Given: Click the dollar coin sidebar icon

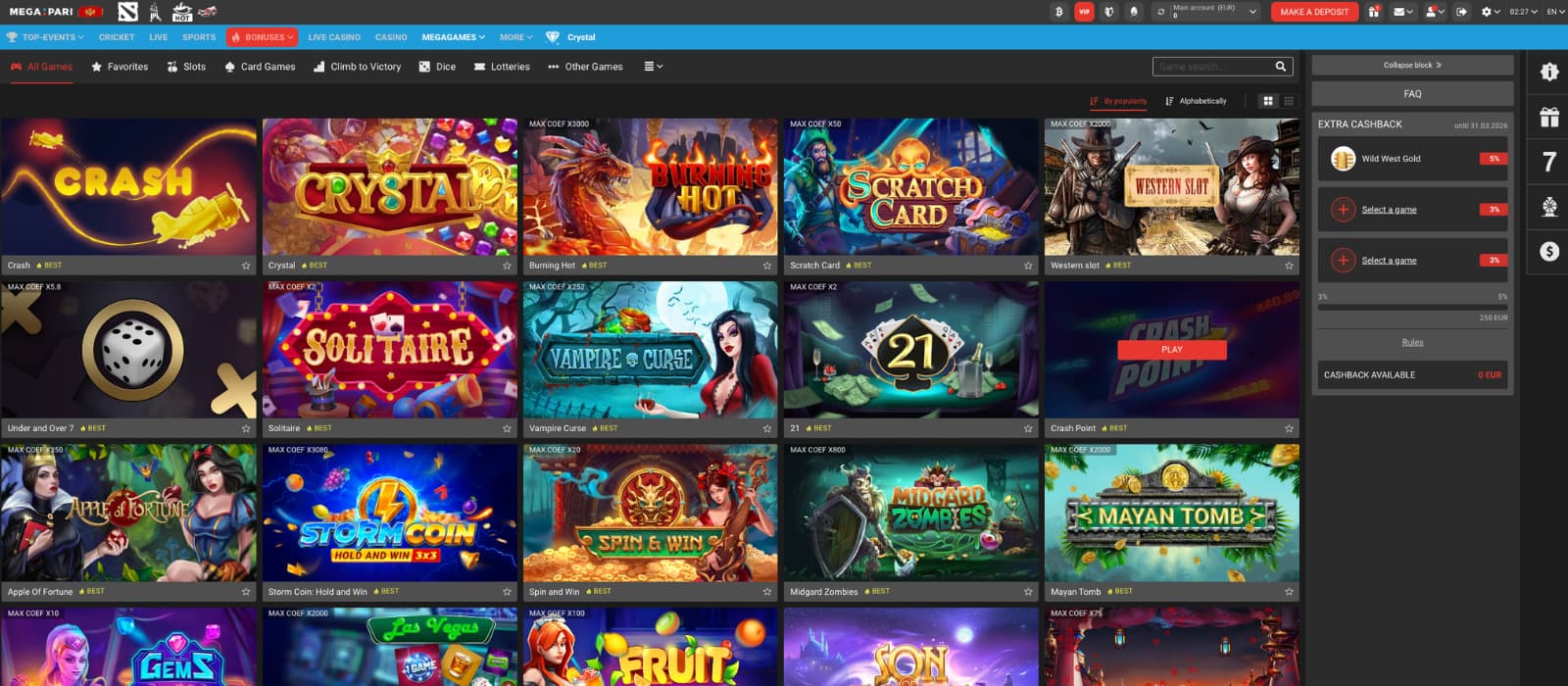Looking at the screenshot, I should point(1548,251).
